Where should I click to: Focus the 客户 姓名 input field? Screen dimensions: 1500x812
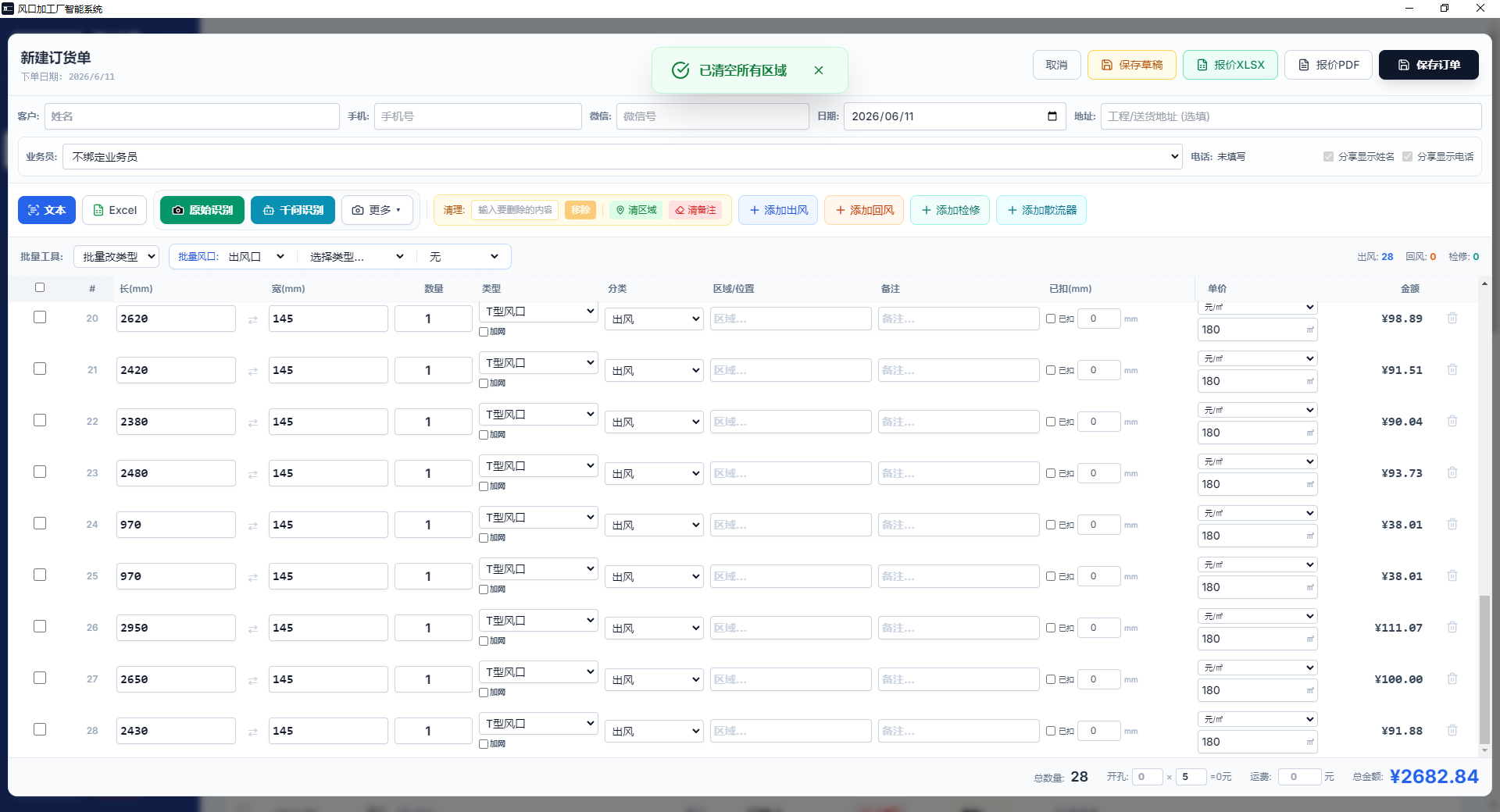coord(192,116)
